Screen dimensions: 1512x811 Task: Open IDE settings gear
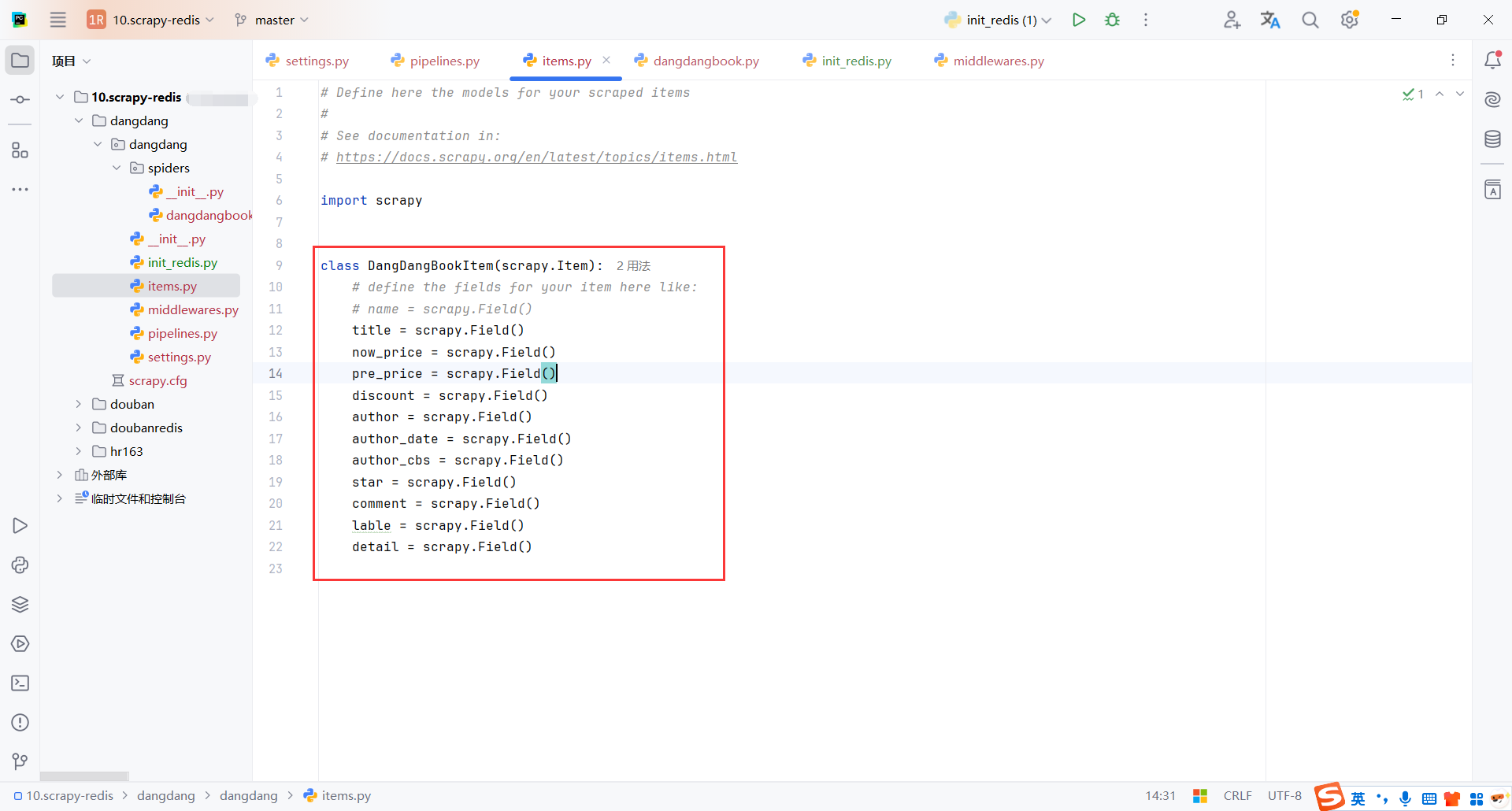(x=1350, y=20)
